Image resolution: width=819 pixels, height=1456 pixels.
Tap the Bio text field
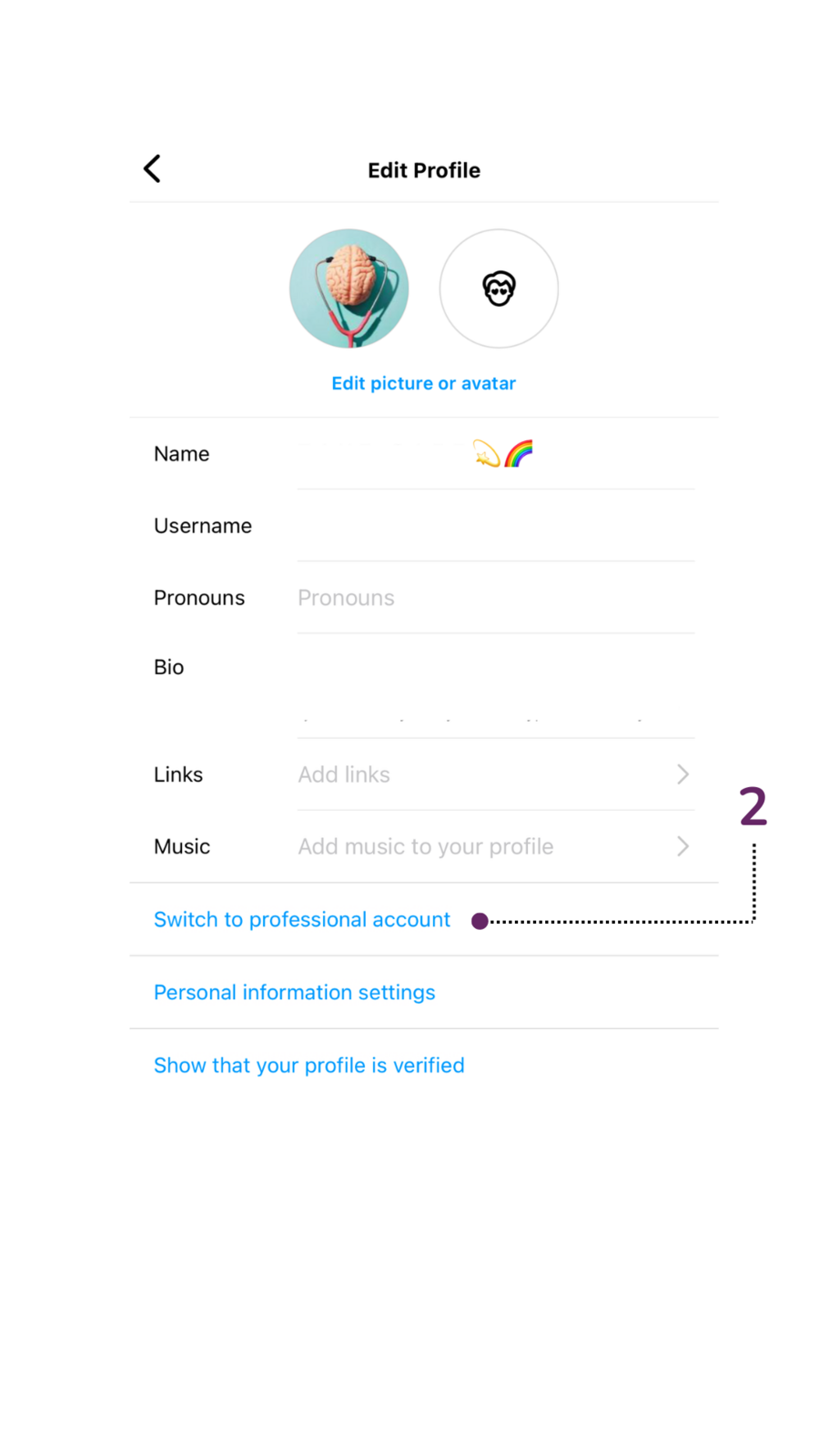tap(496, 686)
